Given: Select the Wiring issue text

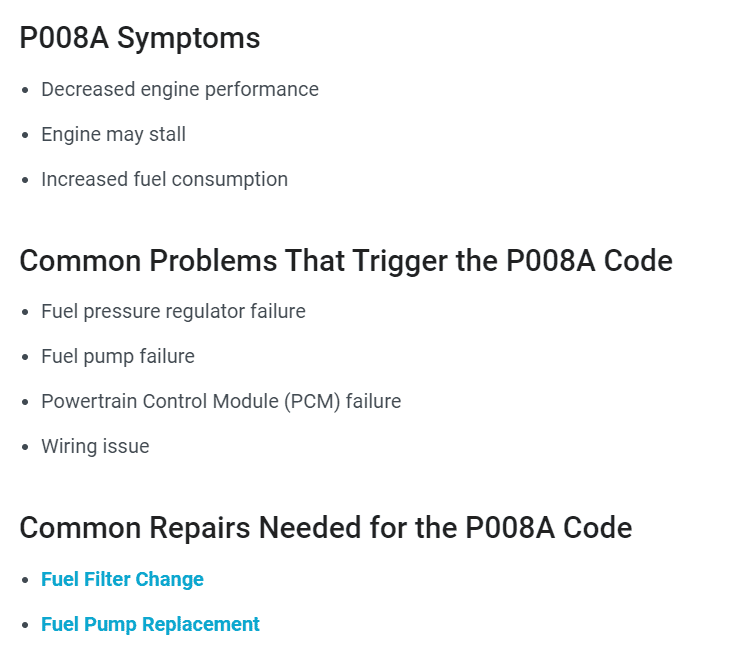Looking at the screenshot, I should (95, 447).
